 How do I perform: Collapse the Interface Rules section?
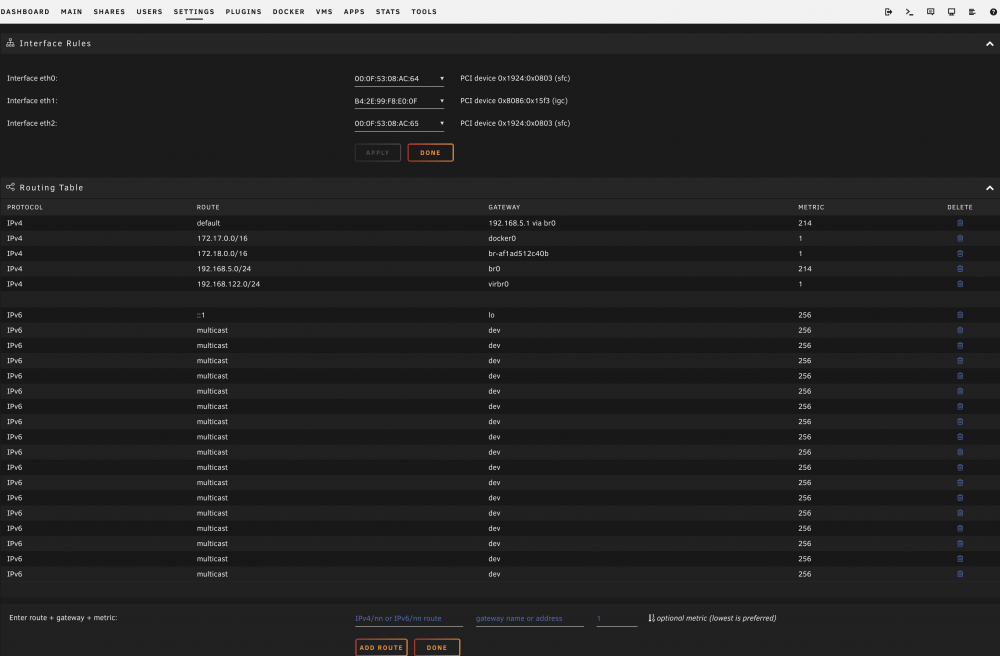(989, 44)
